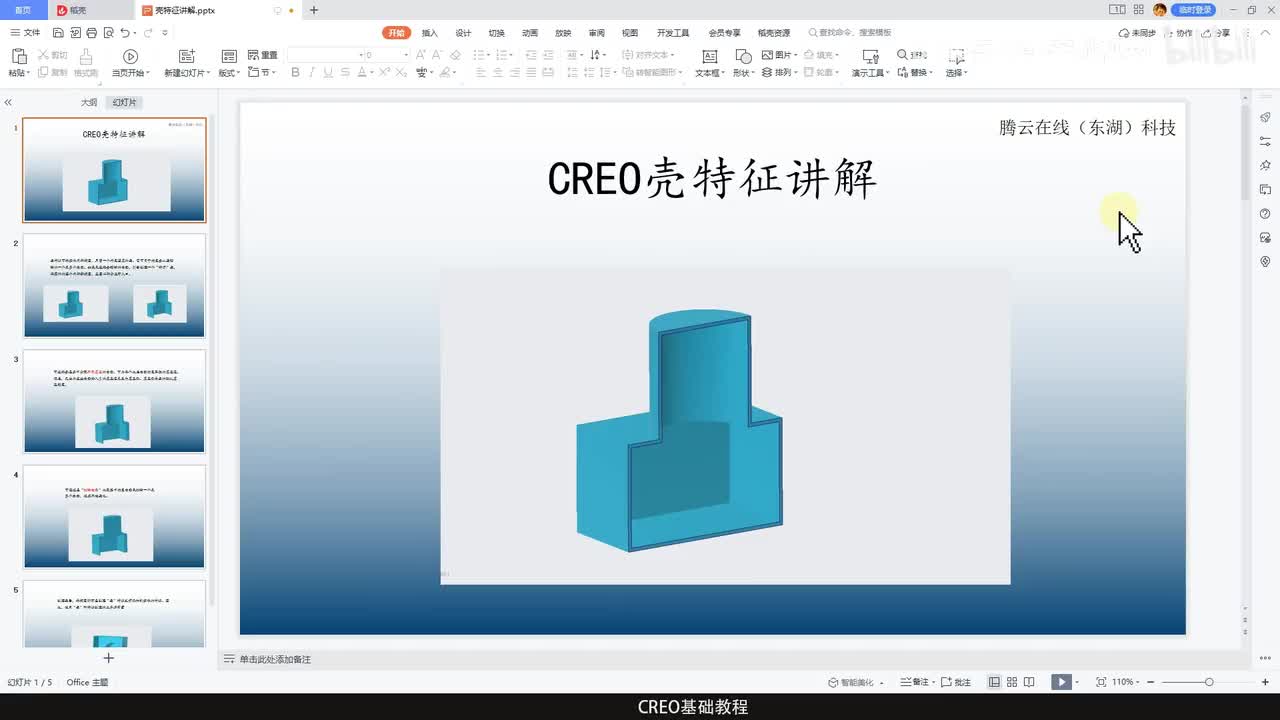Expand the quick access toolbar customize arrow

pyautogui.click(x=165, y=33)
